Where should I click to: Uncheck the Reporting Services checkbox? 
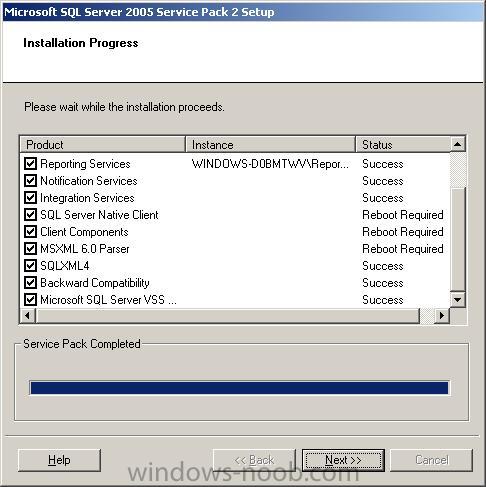coord(30,164)
